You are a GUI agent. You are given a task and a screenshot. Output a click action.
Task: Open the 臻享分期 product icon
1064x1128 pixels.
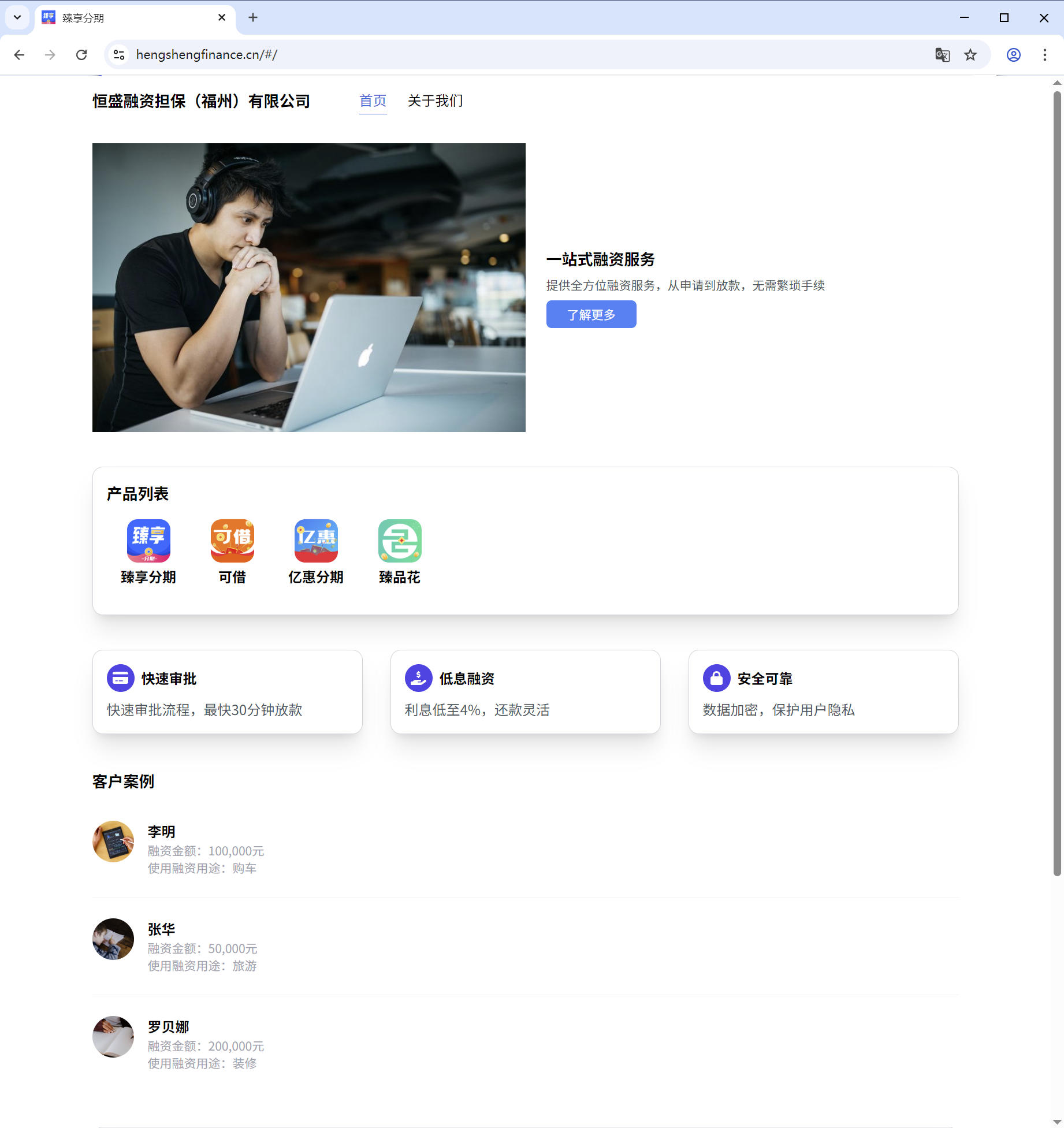(x=148, y=541)
